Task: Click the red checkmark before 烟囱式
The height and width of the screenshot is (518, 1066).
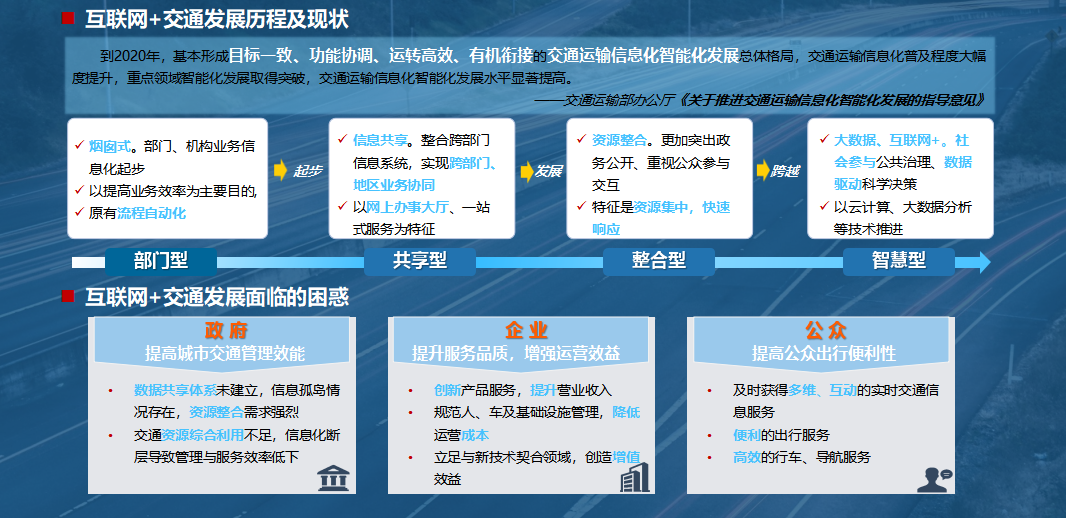Action: pyautogui.click(x=79, y=144)
